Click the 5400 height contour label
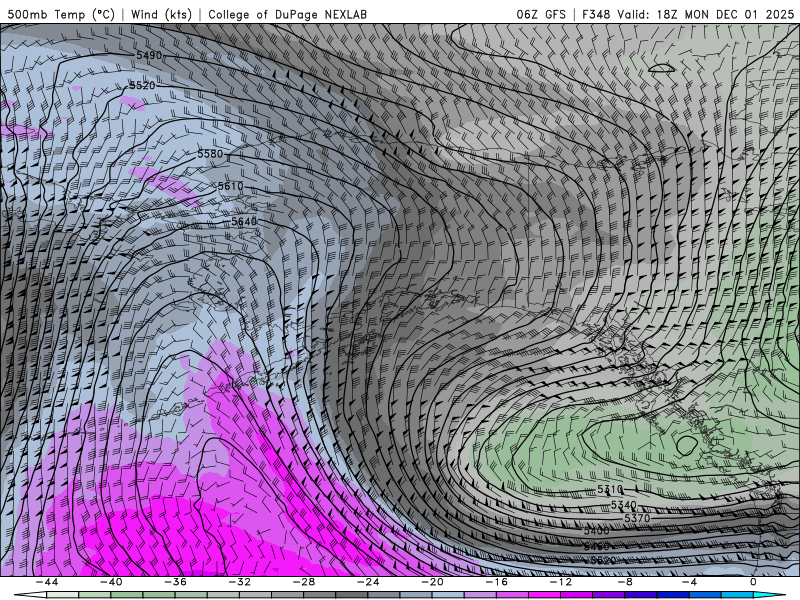 click(x=596, y=531)
